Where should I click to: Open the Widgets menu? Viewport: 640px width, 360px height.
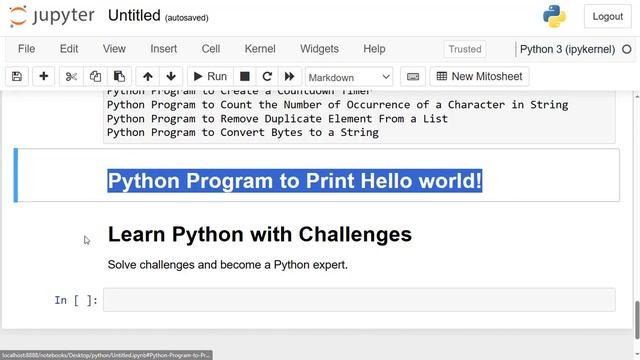click(319, 49)
